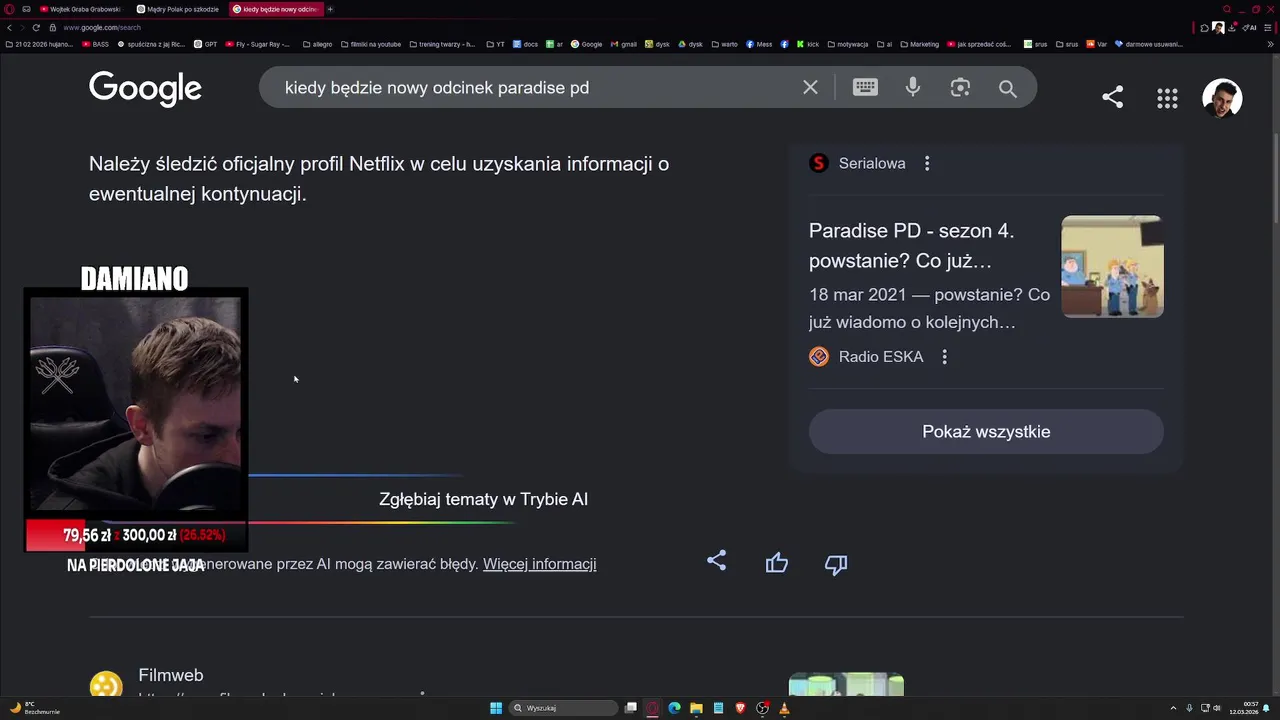Open the allegro bookmarks folder

(x=318, y=44)
